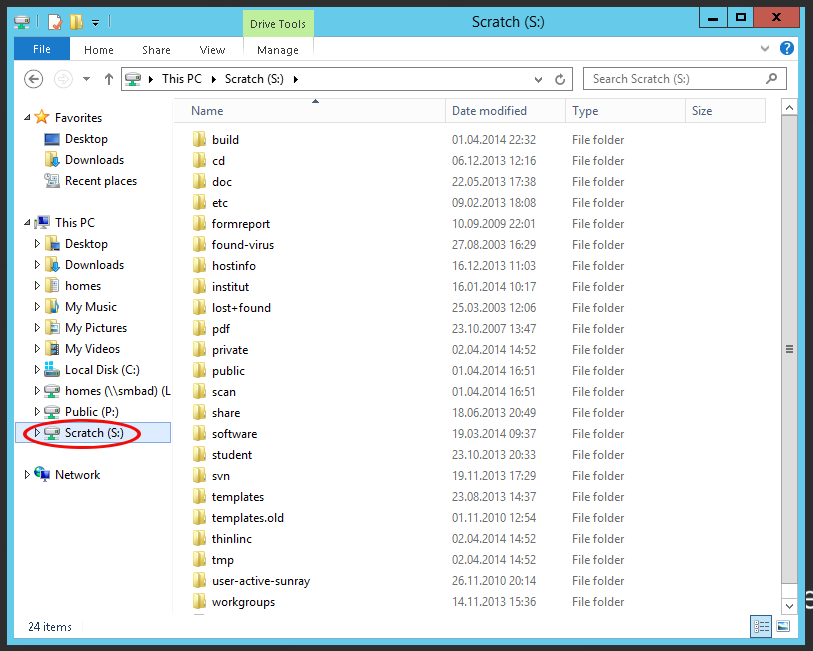The width and height of the screenshot is (813, 651).
Task: Switch to the Home ribbon tab
Action: (x=99, y=50)
